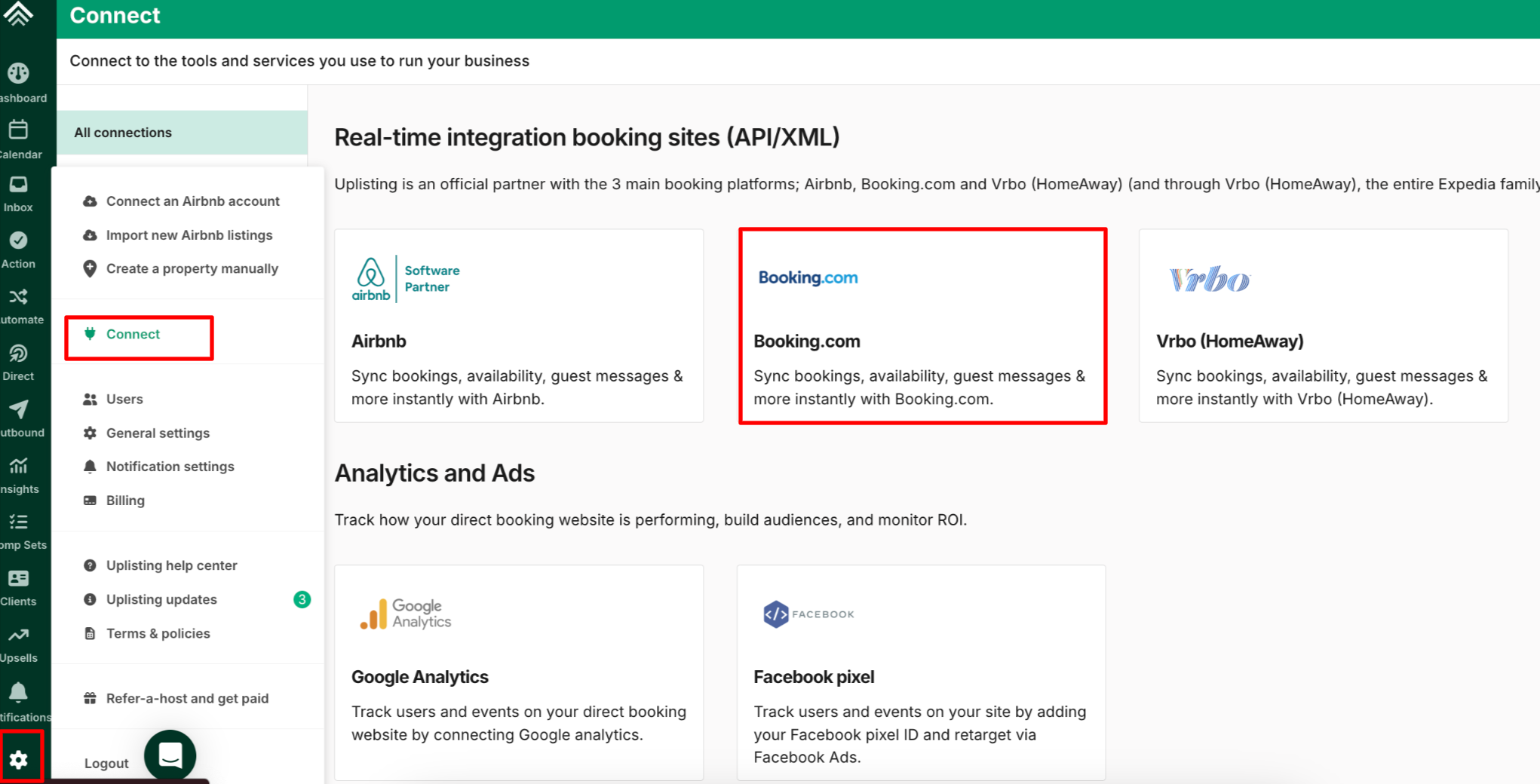The width and height of the screenshot is (1540, 784).
Task: Click Logout
Action: point(106,764)
